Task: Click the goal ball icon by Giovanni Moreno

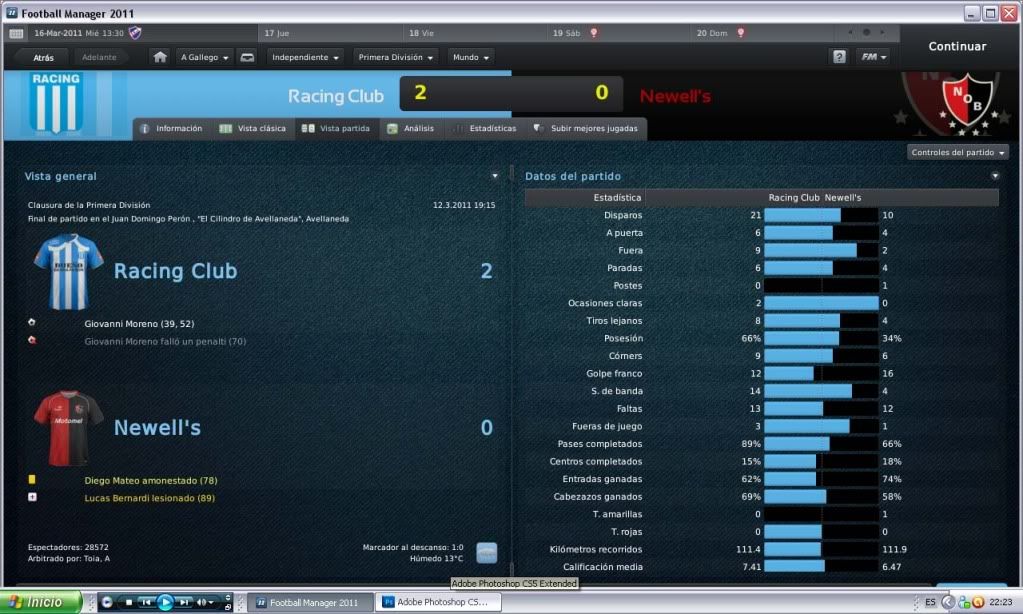Action: (x=32, y=322)
